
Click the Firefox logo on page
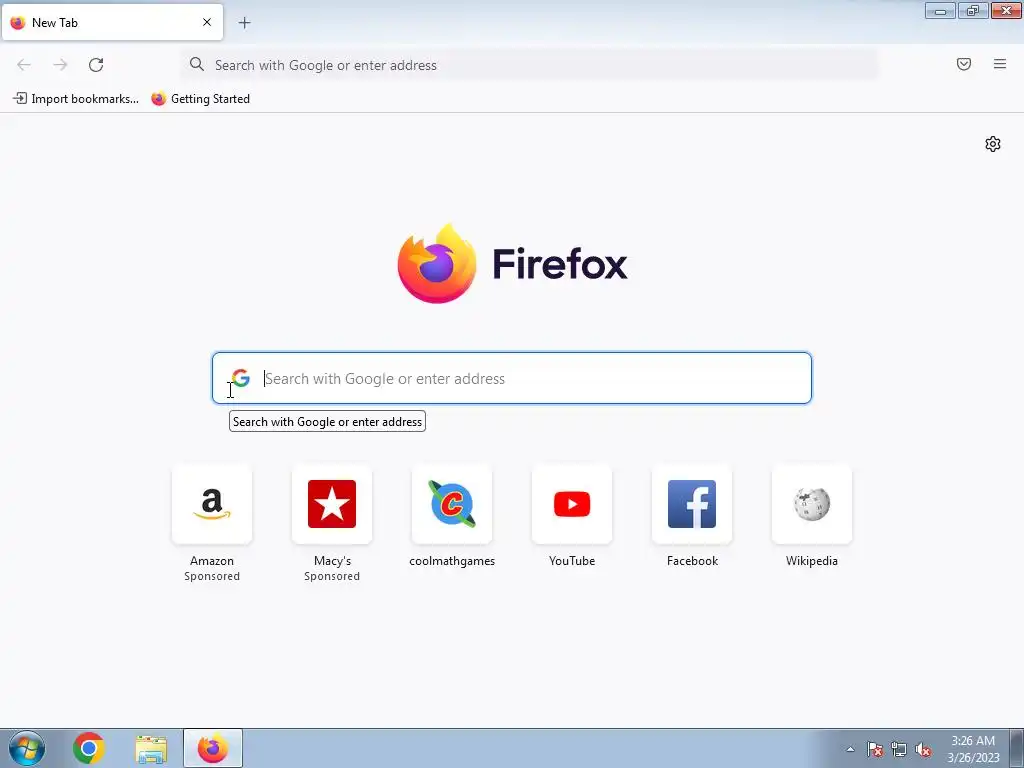pyautogui.click(x=512, y=264)
